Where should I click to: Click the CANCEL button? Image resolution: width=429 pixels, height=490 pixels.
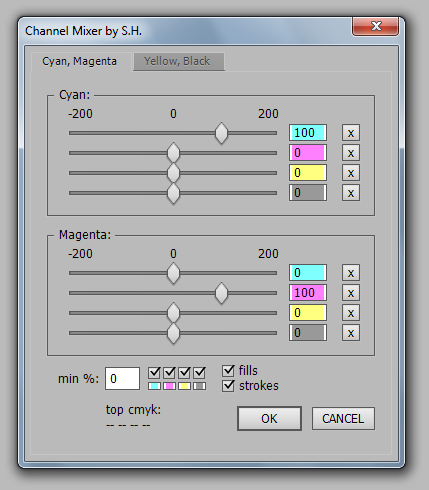(x=343, y=419)
